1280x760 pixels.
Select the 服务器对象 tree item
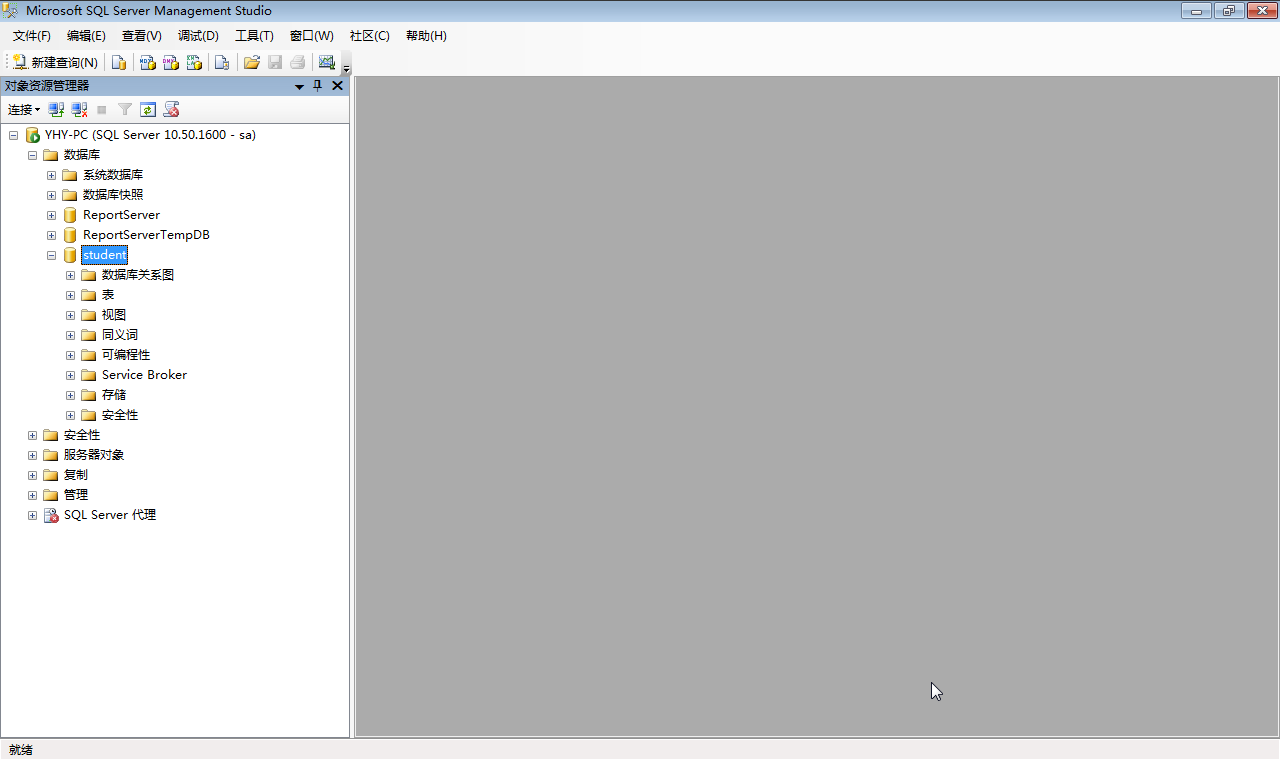click(x=94, y=455)
